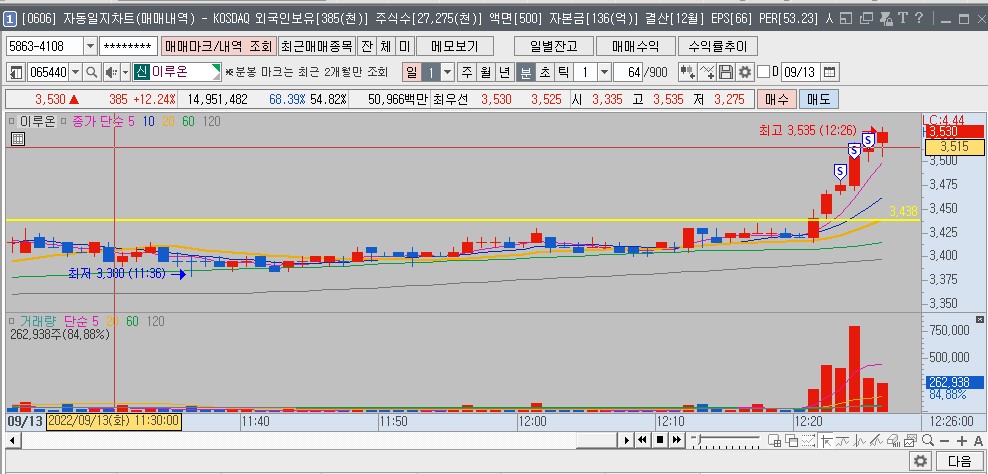Click the 최근매매종목 button
This screenshot has height=474, width=988.
[x=317, y=46]
